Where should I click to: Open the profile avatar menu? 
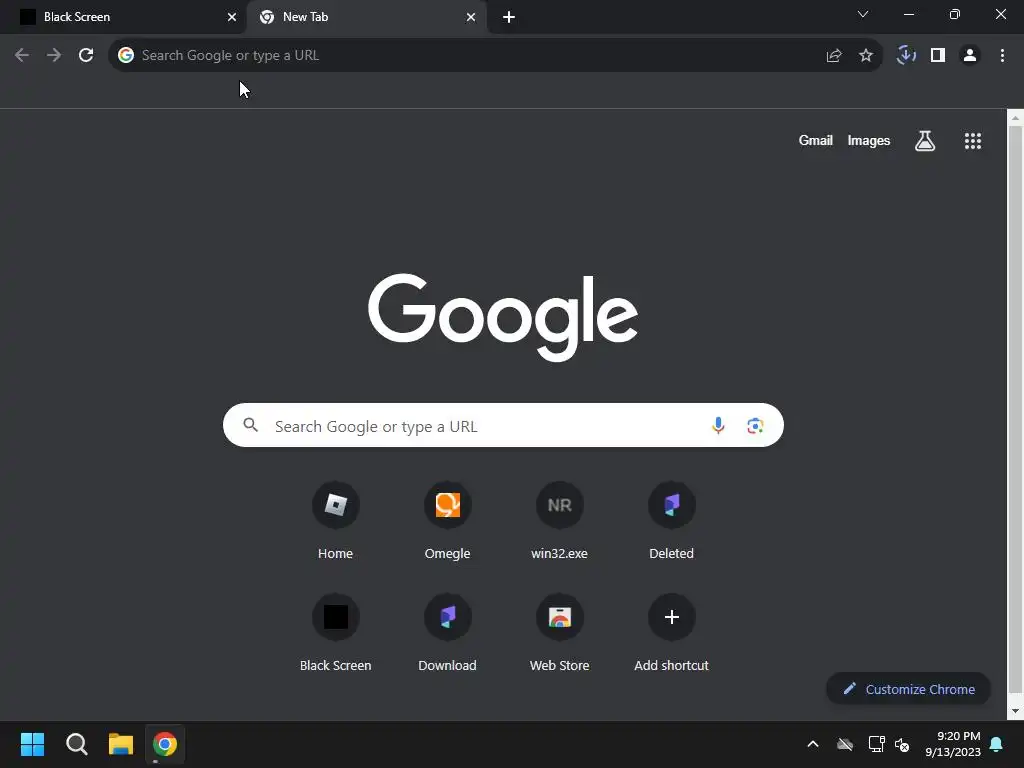970,55
